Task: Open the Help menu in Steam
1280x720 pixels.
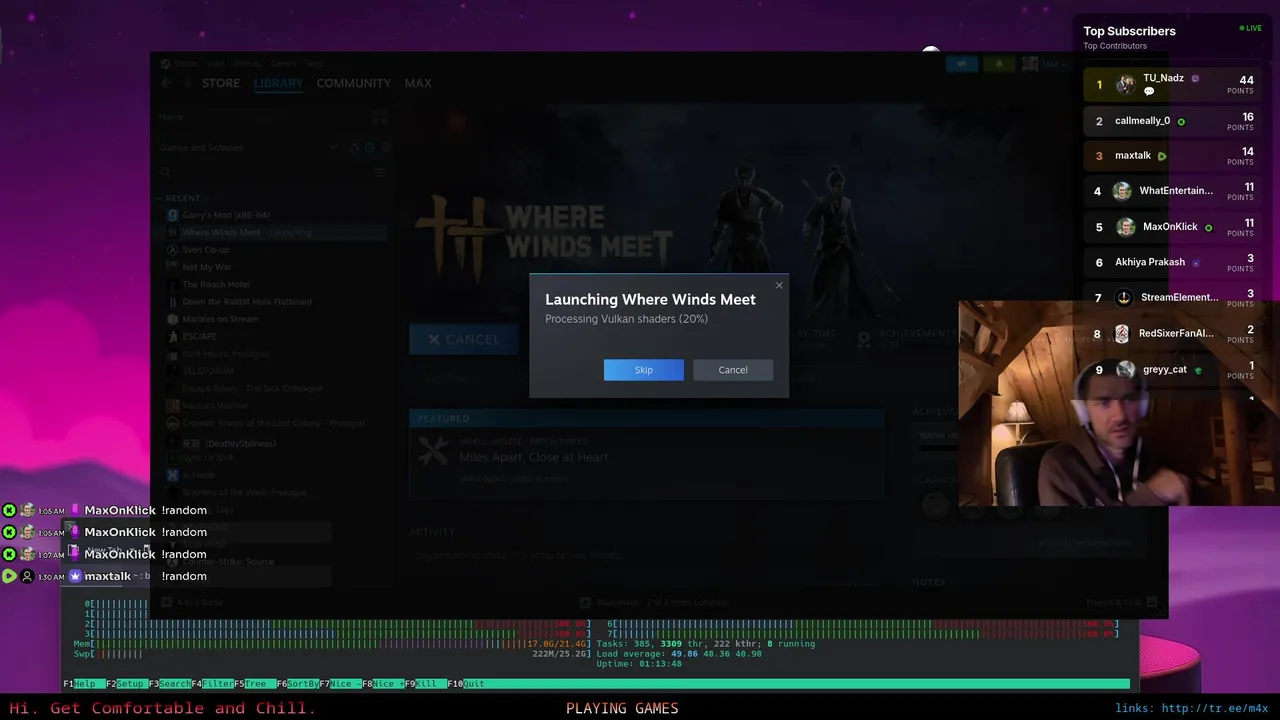Action: [x=314, y=64]
